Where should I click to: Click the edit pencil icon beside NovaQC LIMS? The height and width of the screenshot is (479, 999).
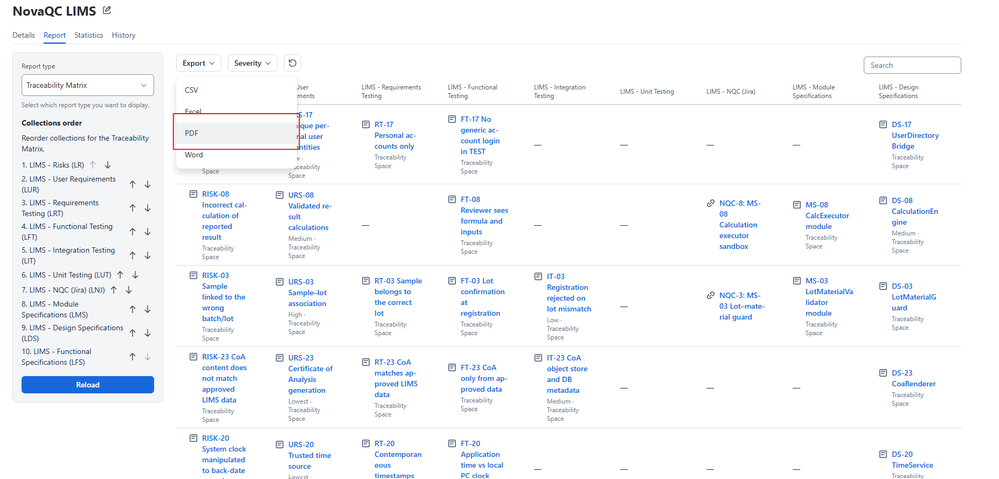pos(107,10)
